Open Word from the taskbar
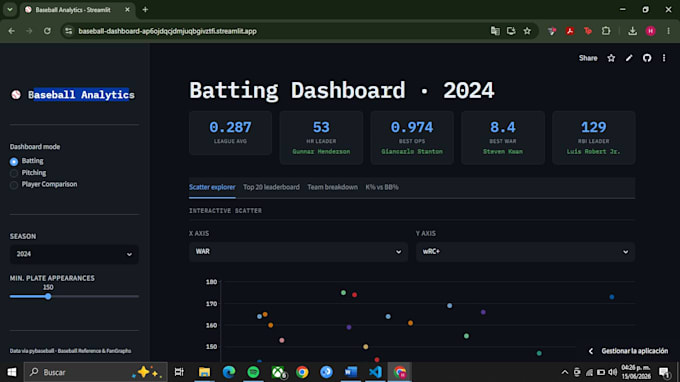The image size is (680, 382). pyautogui.click(x=351, y=372)
